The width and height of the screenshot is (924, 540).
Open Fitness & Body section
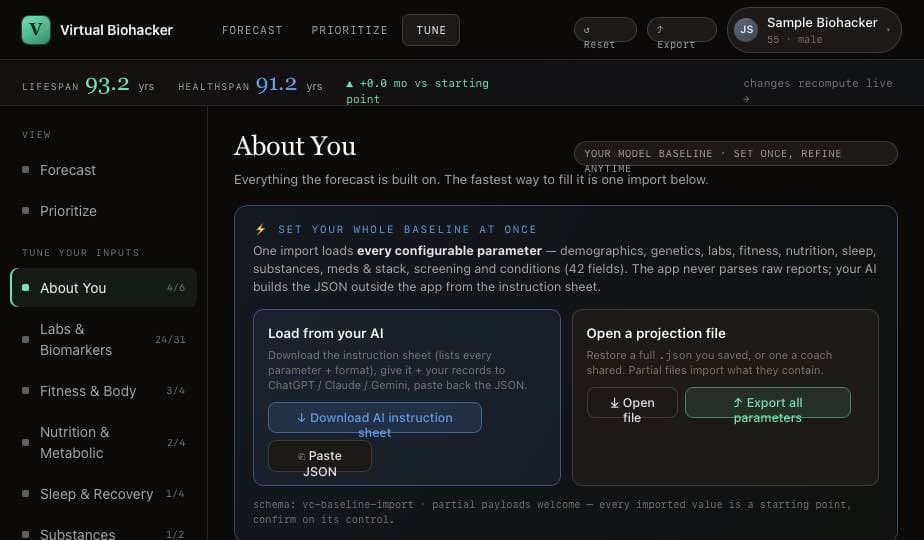(x=103, y=391)
